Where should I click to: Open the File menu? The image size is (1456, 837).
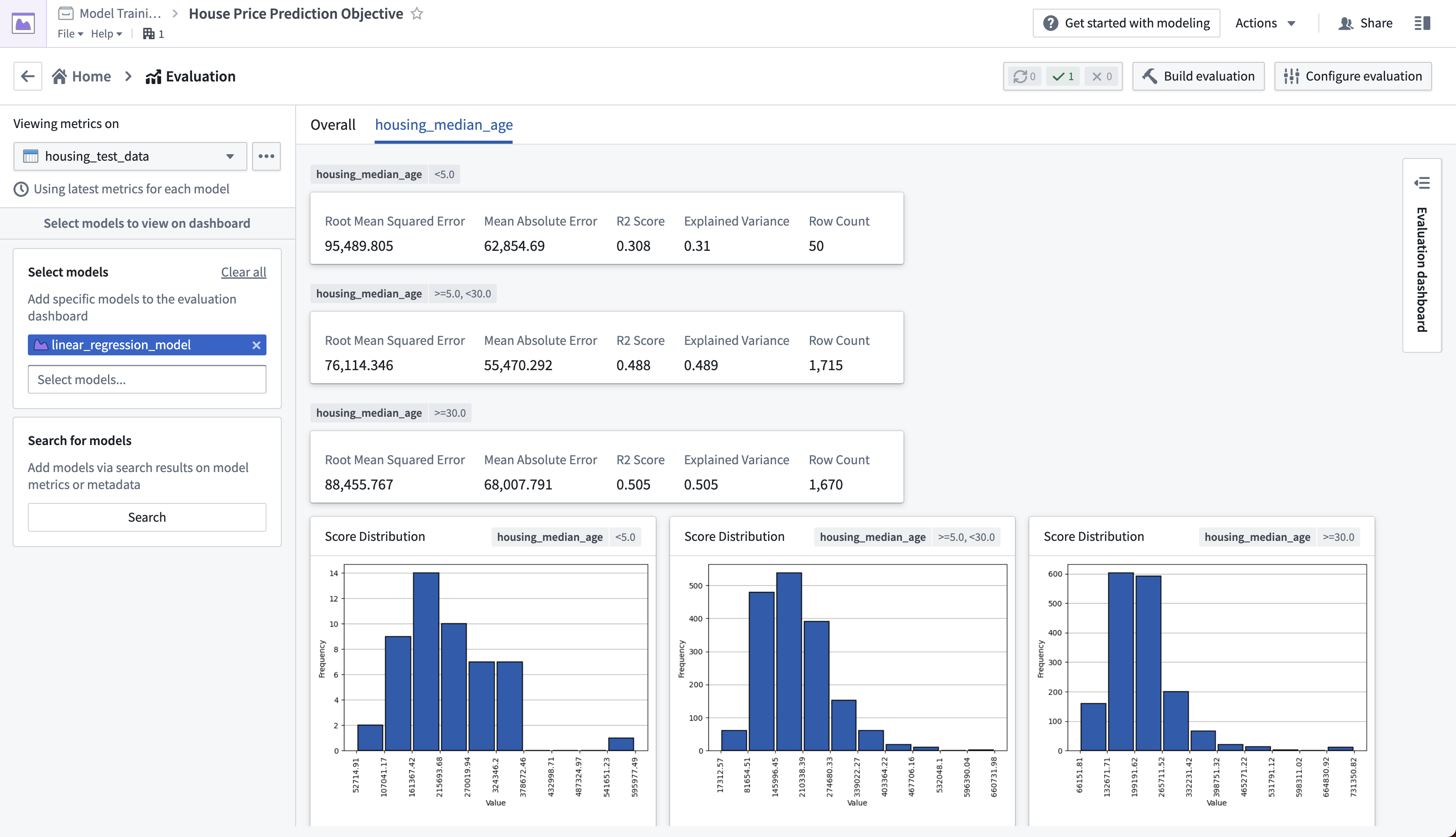coord(70,34)
